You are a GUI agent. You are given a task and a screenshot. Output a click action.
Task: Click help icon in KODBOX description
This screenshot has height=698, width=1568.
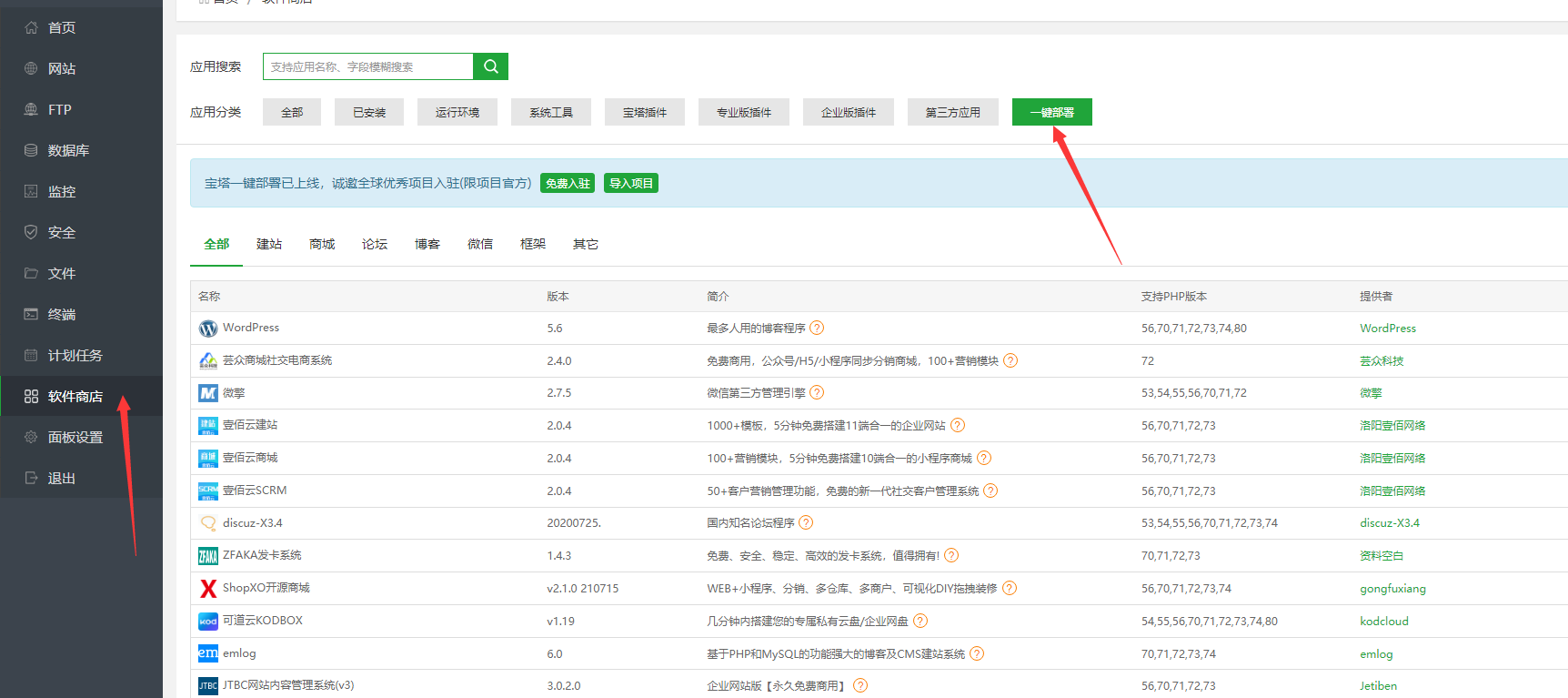point(920,621)
